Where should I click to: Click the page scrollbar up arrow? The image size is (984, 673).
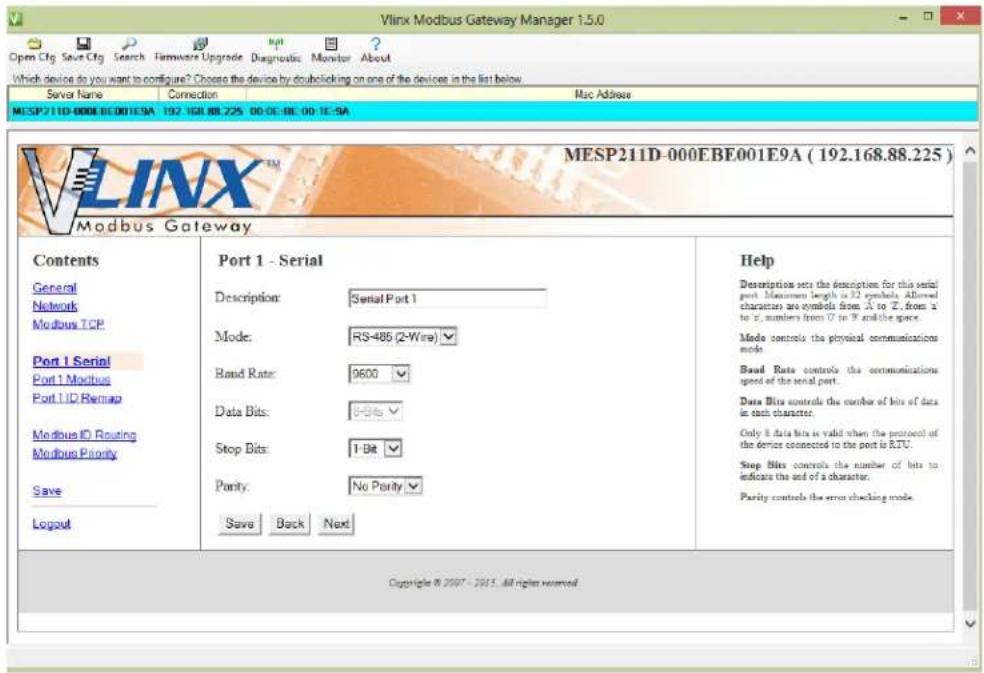970,151
